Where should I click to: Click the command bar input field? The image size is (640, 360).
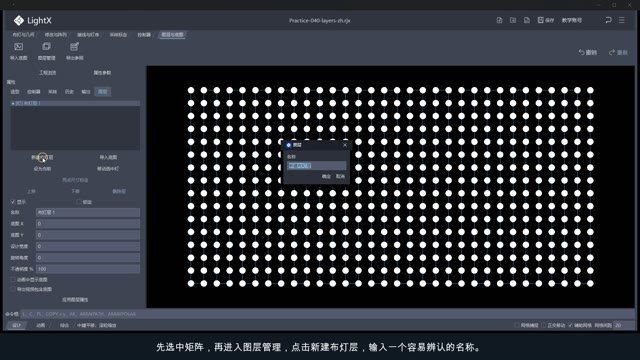coord(327,314)
